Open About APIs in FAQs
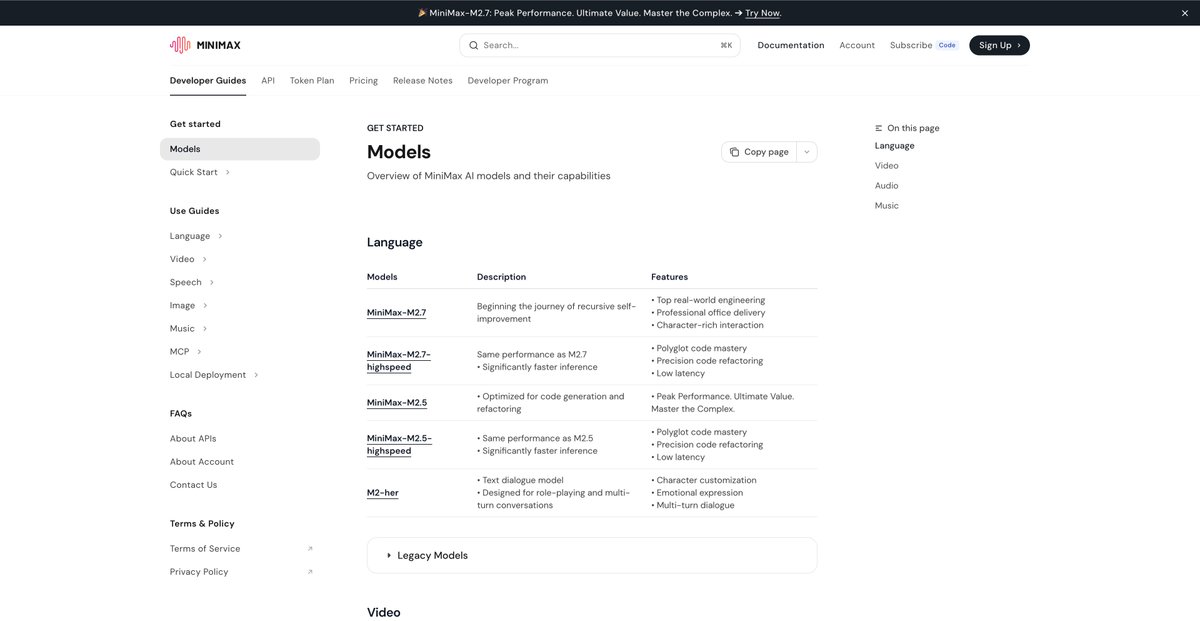This screenshot has width=1200, height=621. [193, 439]
